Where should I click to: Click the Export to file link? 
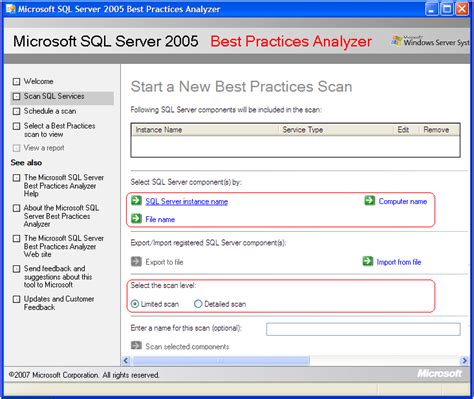pos(164,262)
